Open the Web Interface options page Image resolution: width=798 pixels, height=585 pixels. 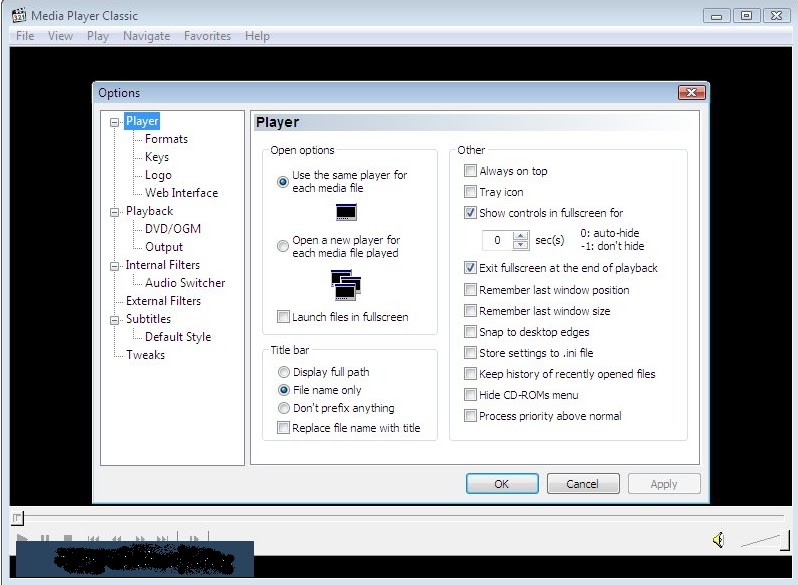click(181, 193)
